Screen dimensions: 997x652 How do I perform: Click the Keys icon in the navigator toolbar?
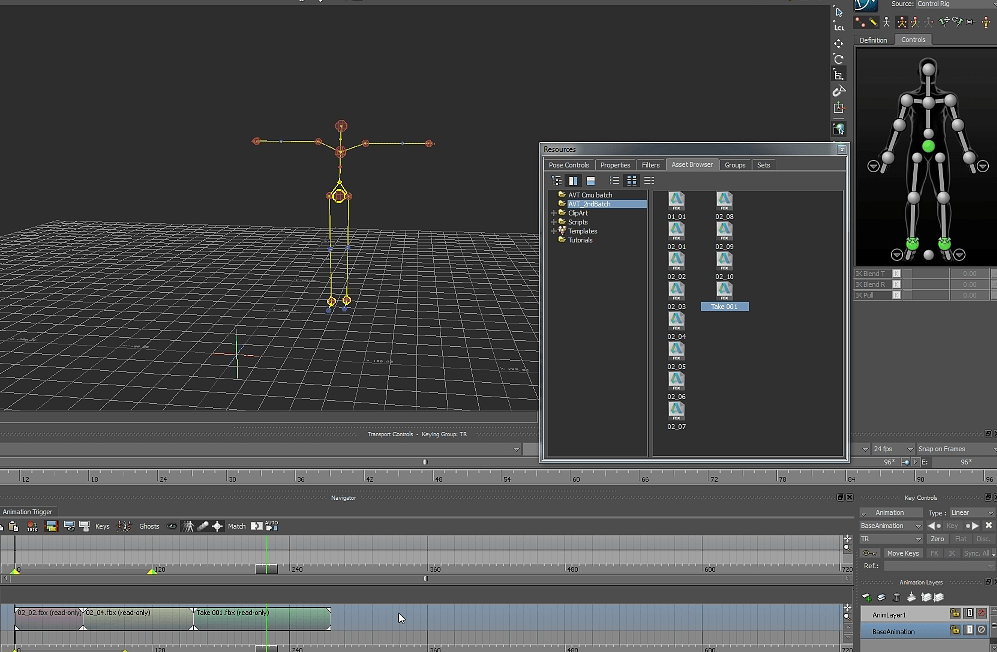pyautogui.click(x=102, y=525)
